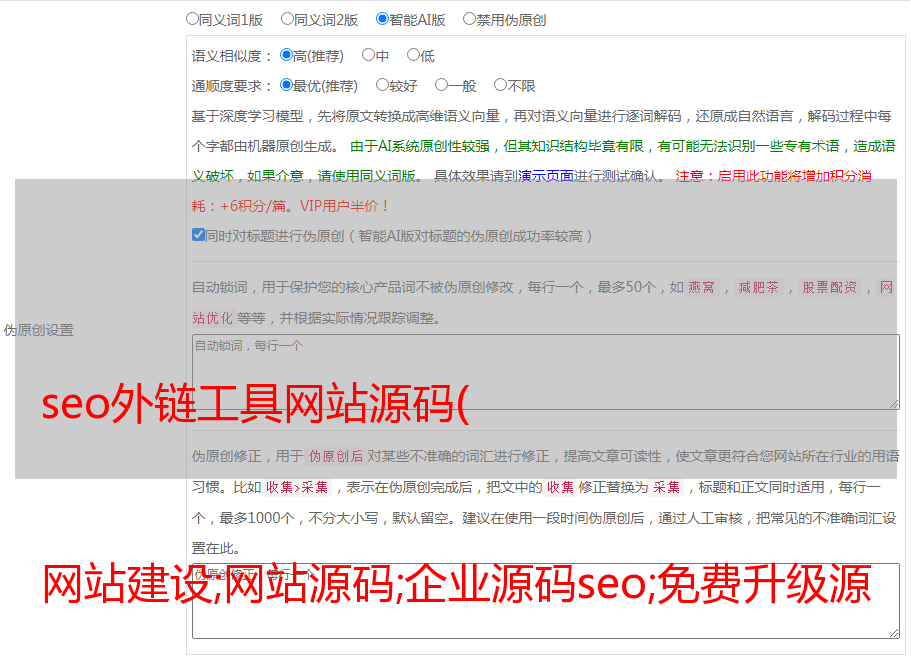Click the 伪原创修正 textarea resize handle

[x=894, y=634]
